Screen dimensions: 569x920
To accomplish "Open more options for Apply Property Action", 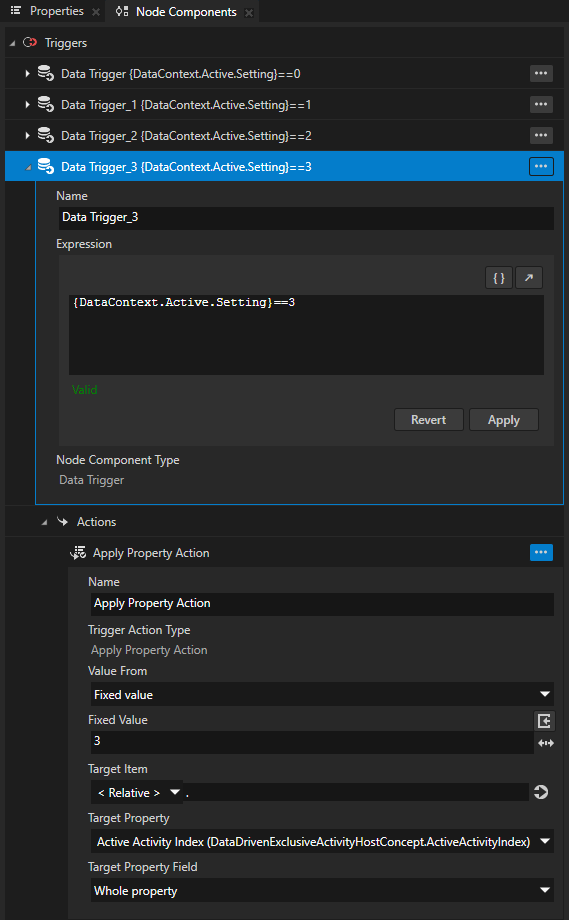I will (x=541, y=552).
